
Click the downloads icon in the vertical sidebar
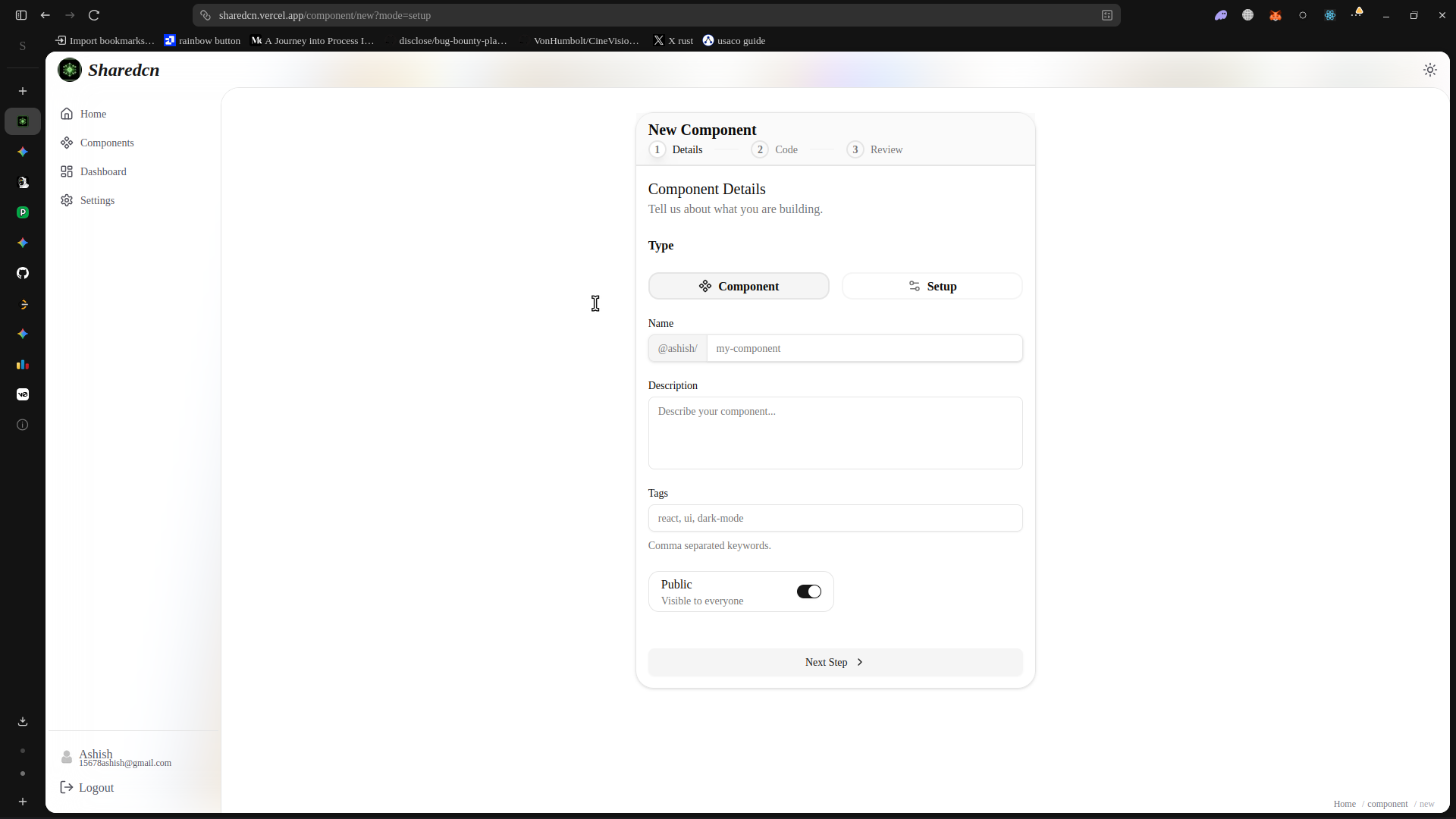[23, 721]
